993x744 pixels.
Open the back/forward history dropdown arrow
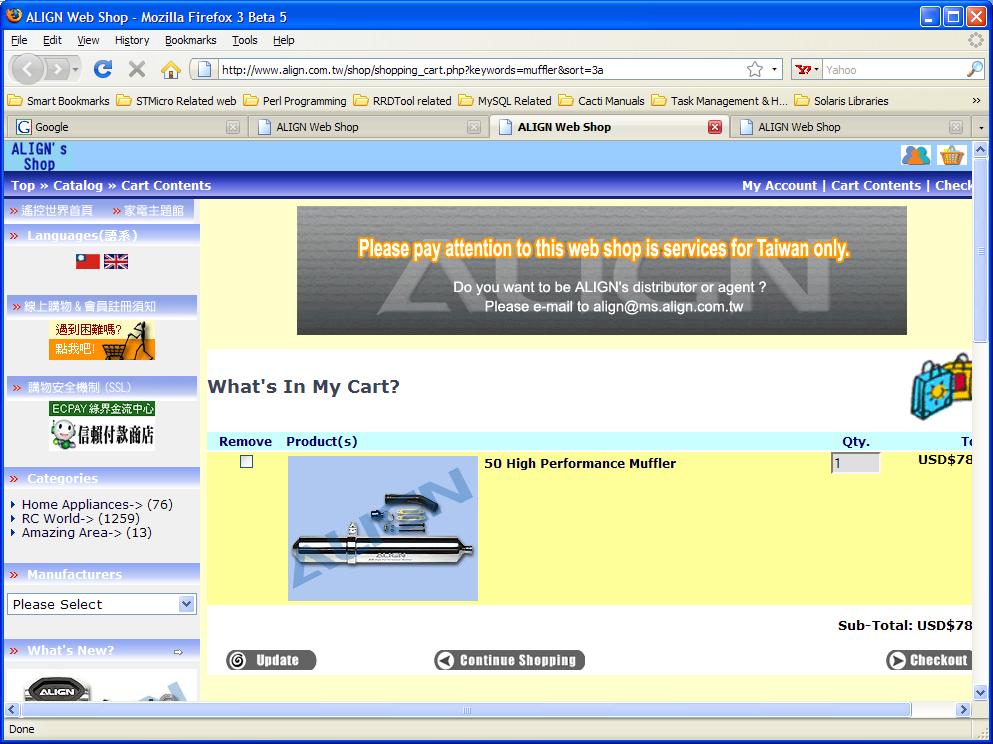pyautogui.click(x=75, y=69)
